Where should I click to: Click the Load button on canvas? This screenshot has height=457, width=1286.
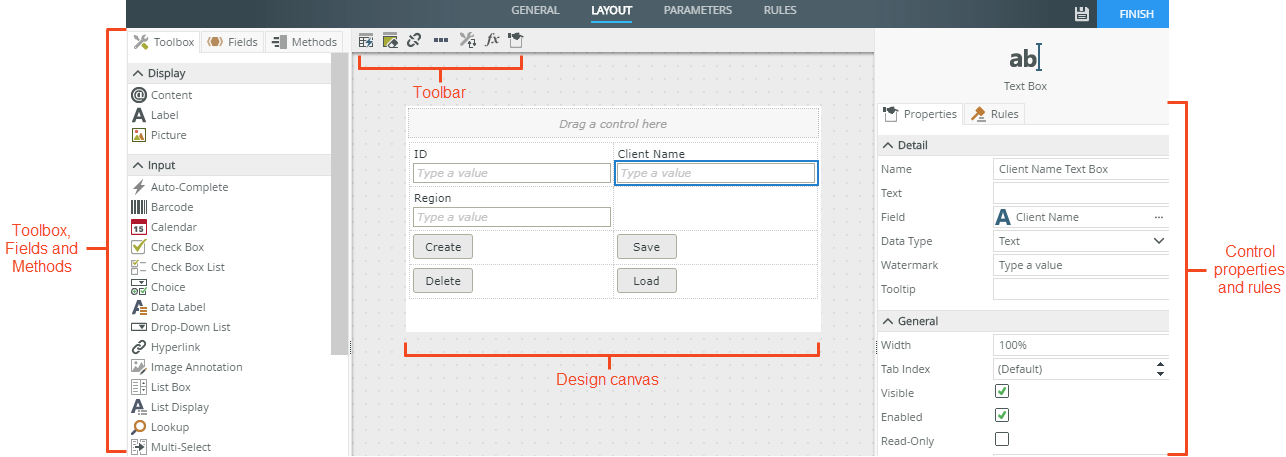point(646,281)
